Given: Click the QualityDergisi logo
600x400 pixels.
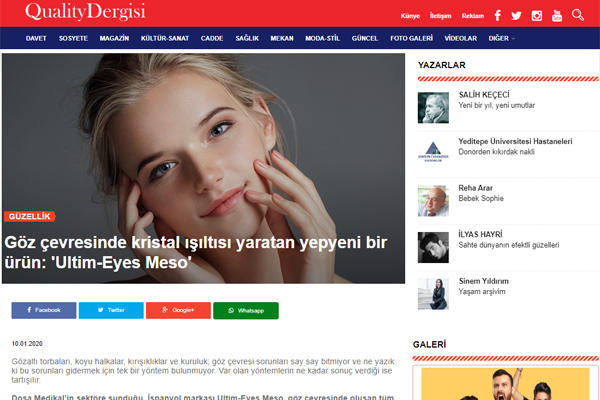Looking at the screenshot, I should (x=71, y=13).
